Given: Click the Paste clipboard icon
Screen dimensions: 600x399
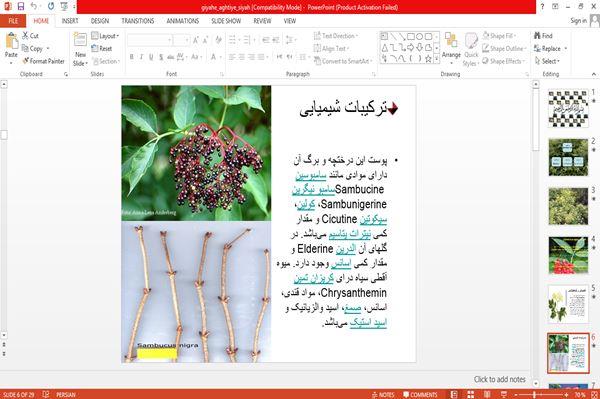Looking at the screenshot, I should (x=11, y=41).
